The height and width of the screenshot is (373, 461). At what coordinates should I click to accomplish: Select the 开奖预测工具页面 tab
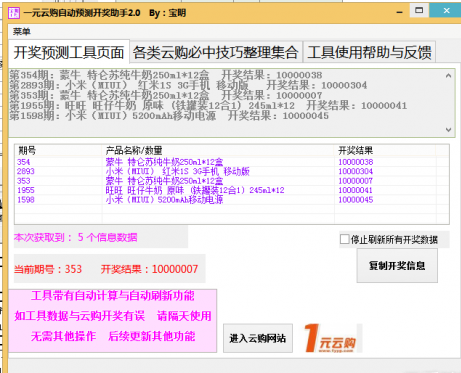pyautogui.click(x=69, y=52)
